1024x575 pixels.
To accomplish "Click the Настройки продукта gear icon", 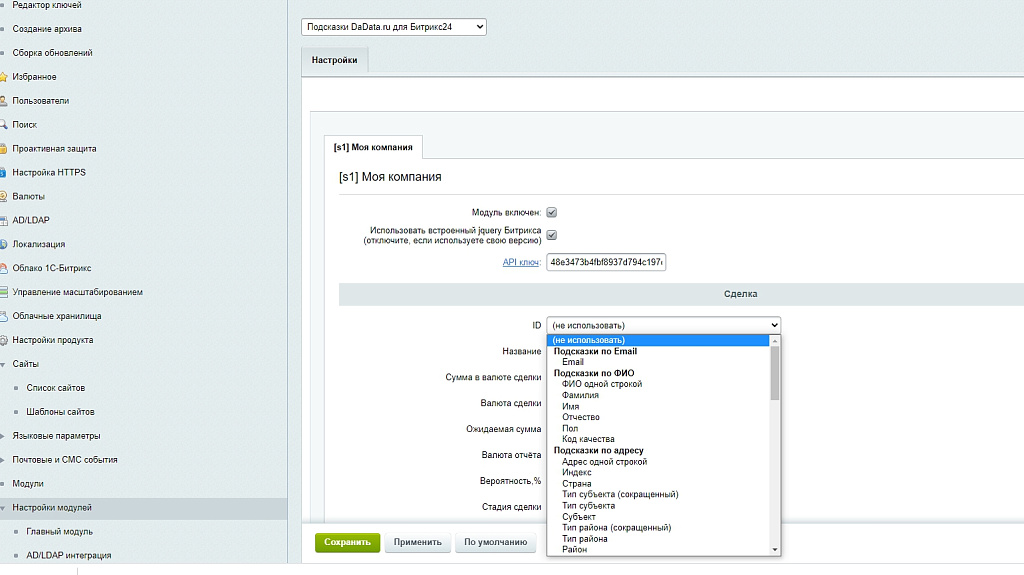I will [x=4, y=340].
